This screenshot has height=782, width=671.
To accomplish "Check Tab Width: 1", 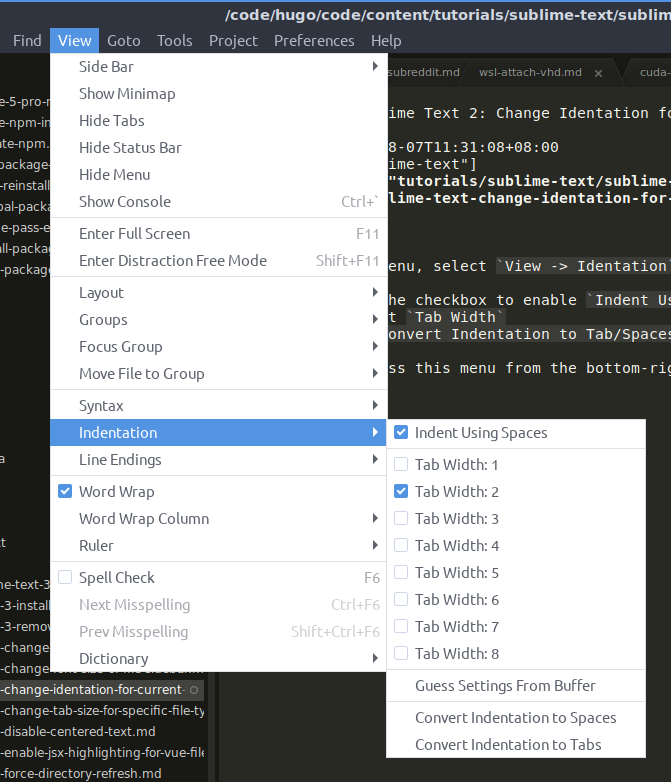I will (401, 464).
